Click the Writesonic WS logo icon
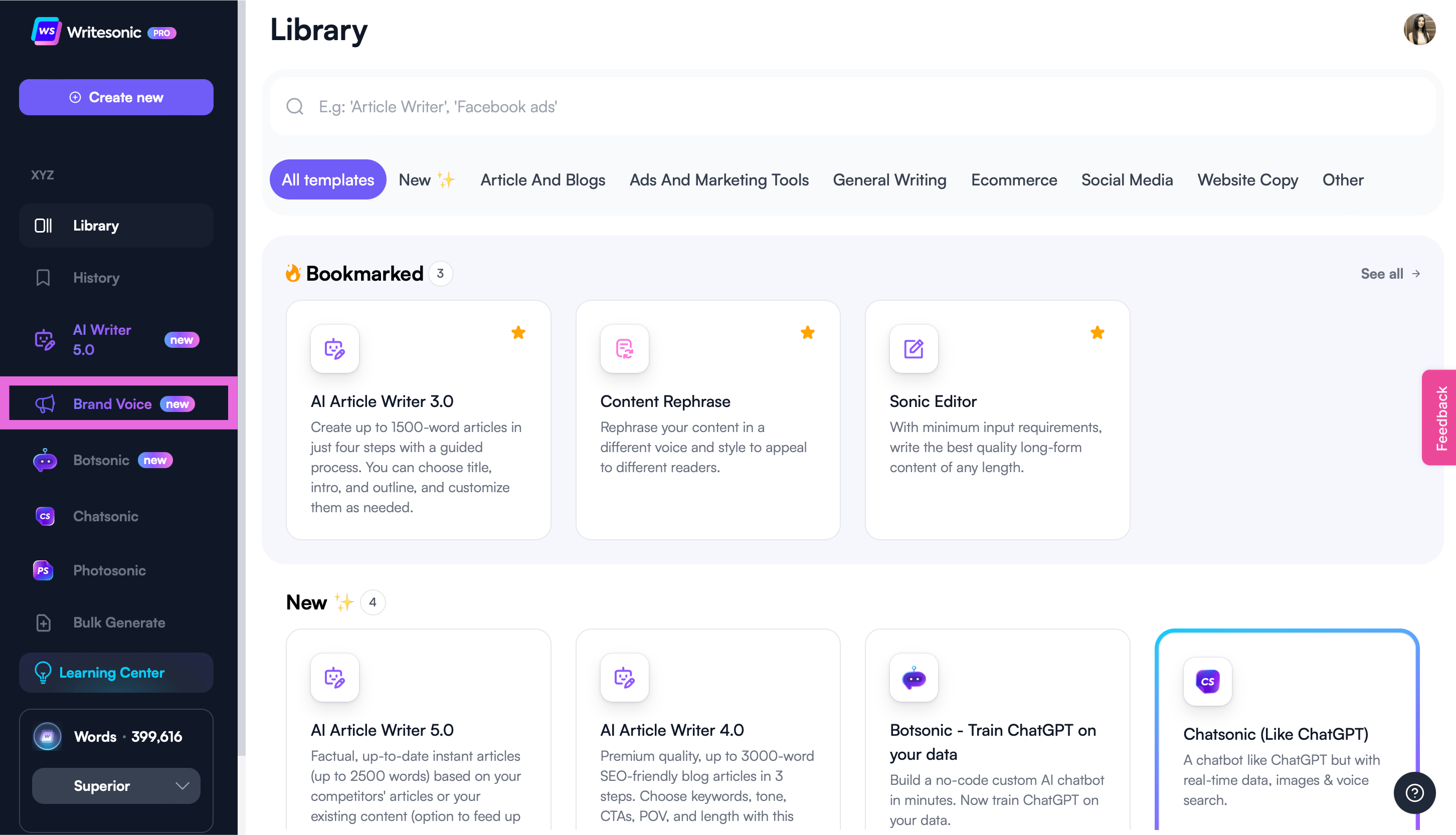 click(46, 31)
